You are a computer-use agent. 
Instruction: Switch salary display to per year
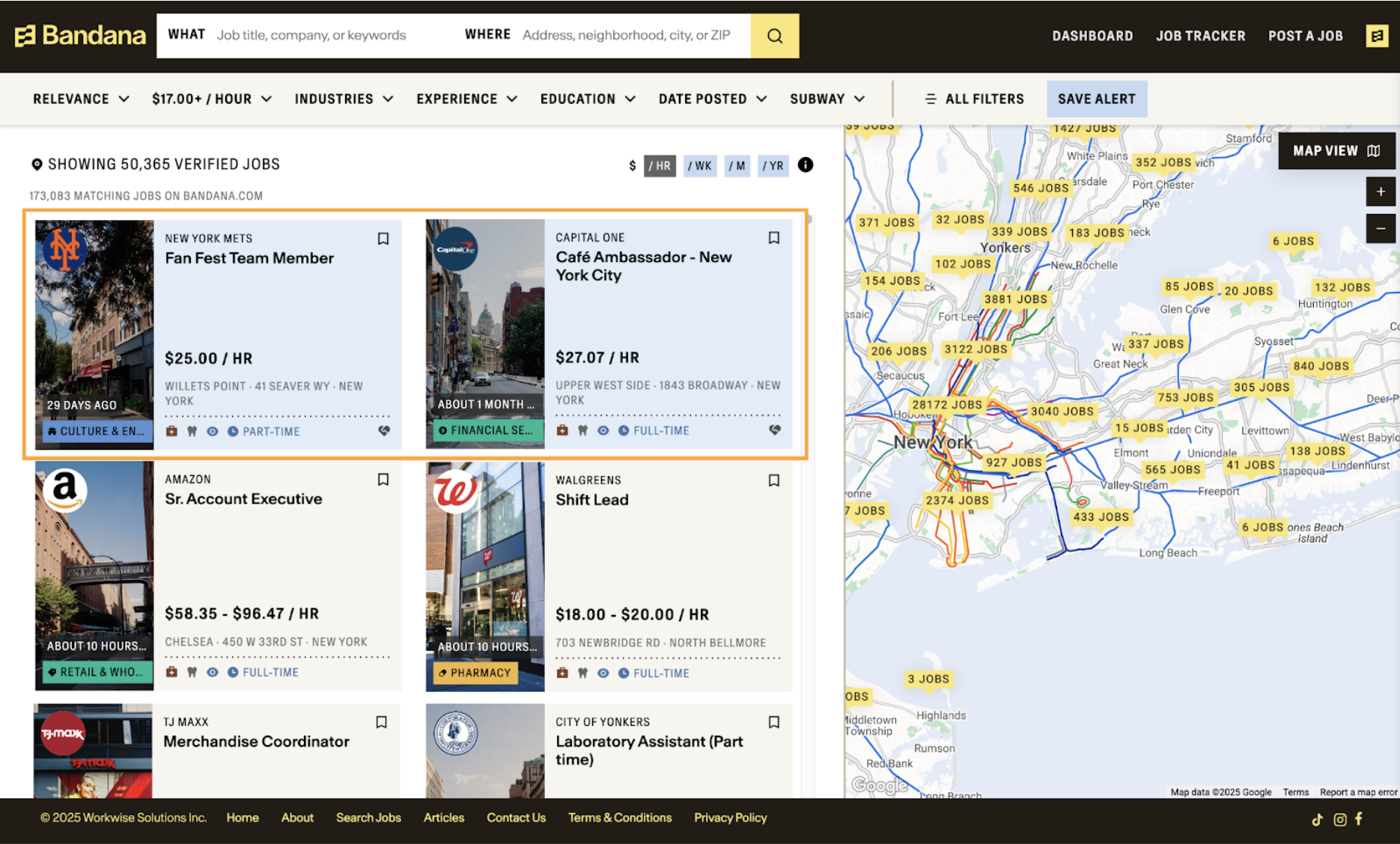tap(773, 165)
